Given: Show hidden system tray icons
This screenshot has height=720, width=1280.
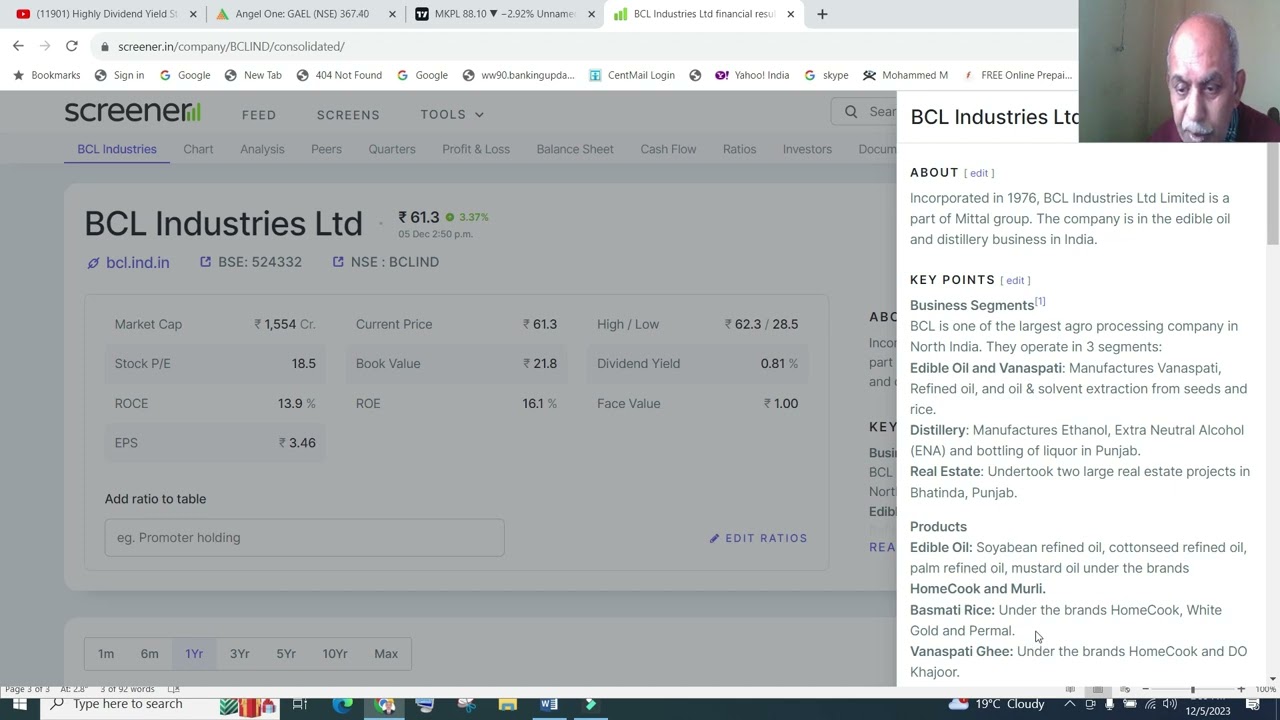Looking at the screenshot, I should (x=1069, y=704).
